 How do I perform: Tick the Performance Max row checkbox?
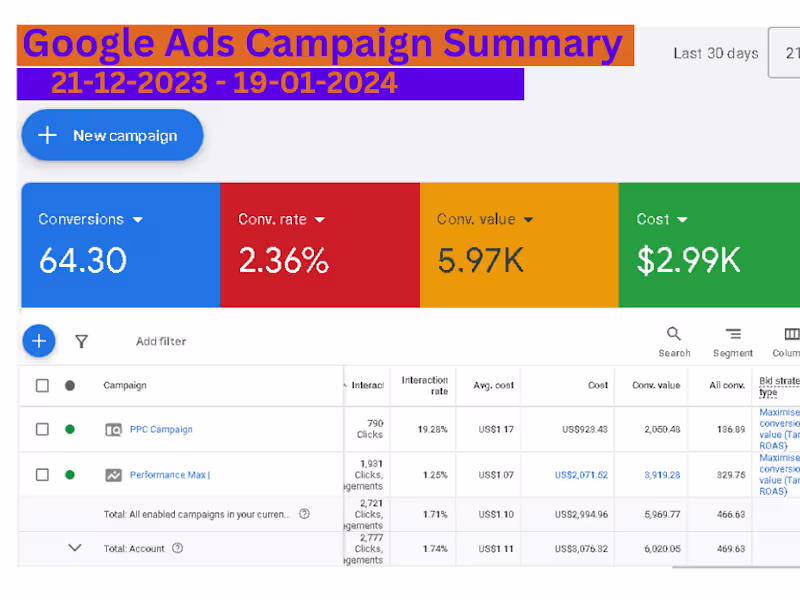coord(42,475)
